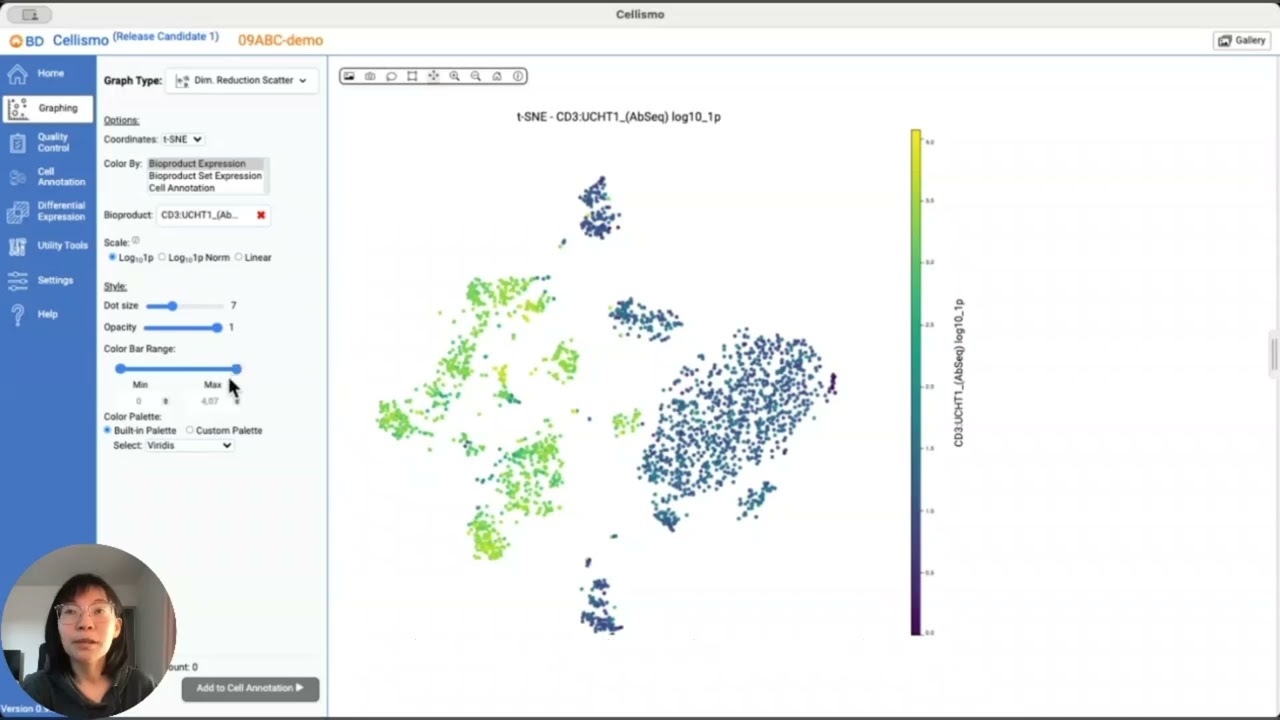The width and height of the screenshot is (1280, 720).
Task: Click the Release Candidate 1 label
Action: [165, 37]
